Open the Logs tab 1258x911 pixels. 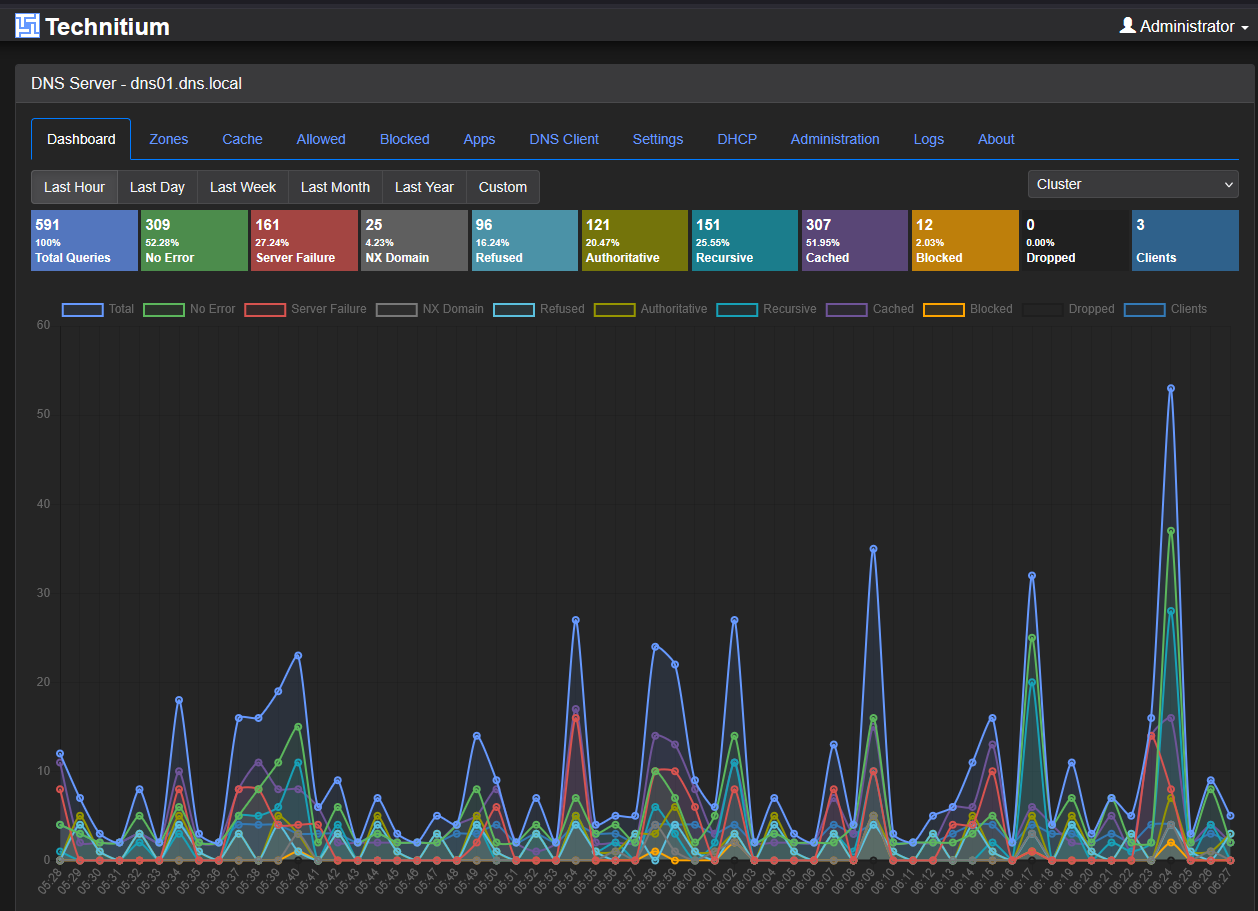click(x=929, y=139)
